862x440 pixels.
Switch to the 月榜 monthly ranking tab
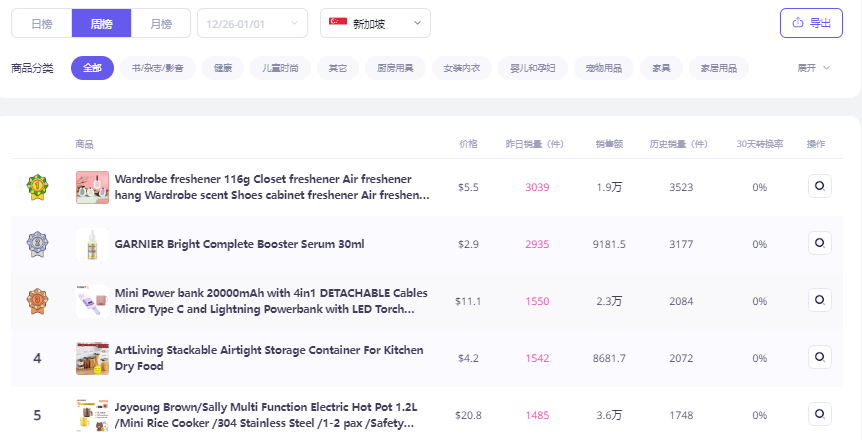point(161,24)
